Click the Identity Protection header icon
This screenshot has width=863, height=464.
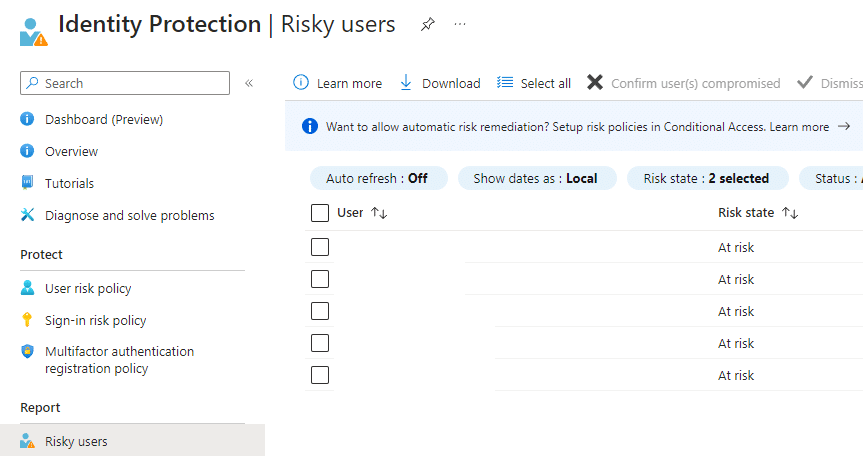[34, 32]
